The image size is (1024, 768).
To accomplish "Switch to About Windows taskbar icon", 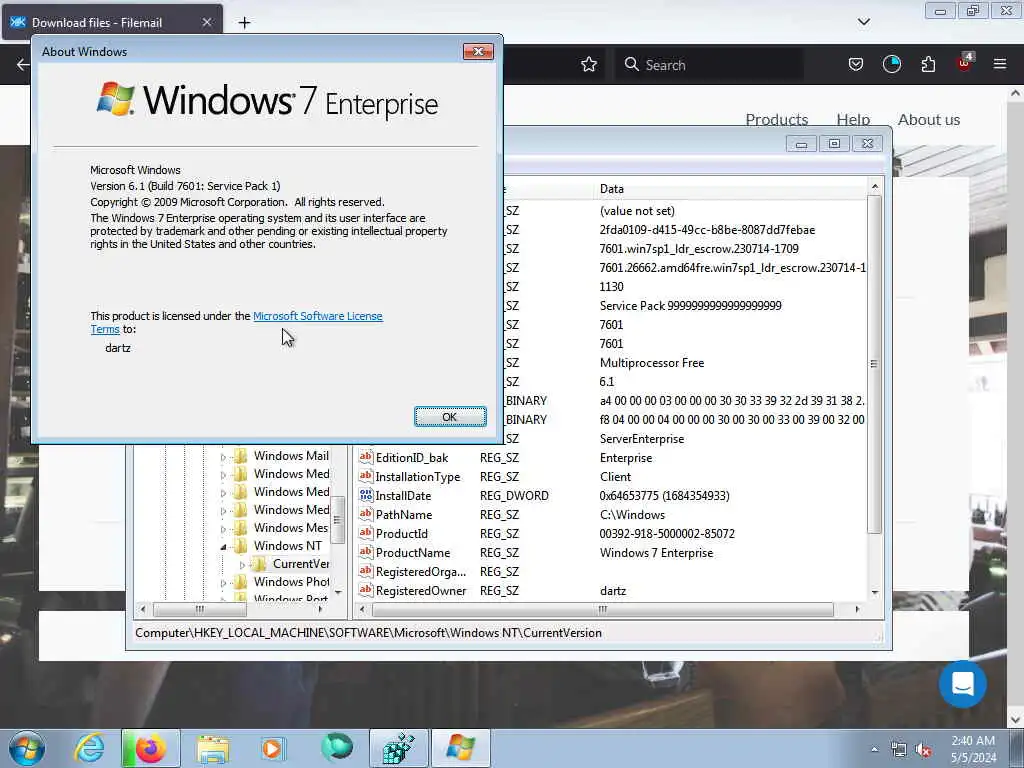I will coord(460,748).
